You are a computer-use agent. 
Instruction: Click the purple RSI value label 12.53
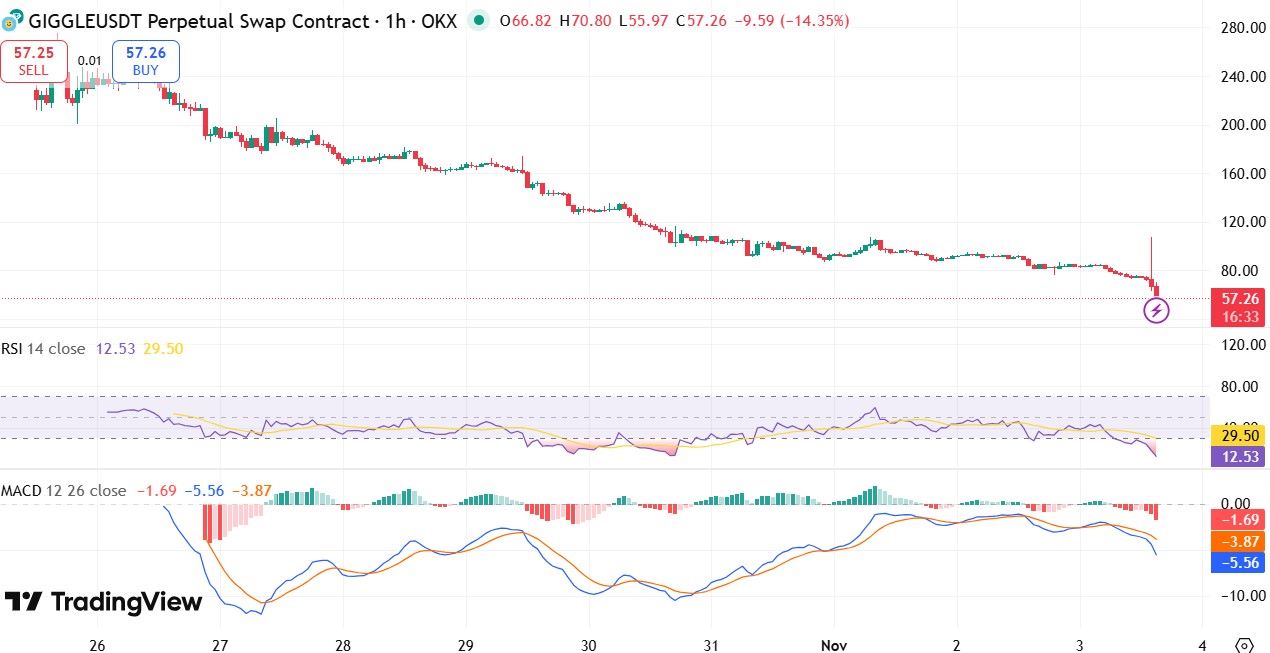[x=1237, y=456]
